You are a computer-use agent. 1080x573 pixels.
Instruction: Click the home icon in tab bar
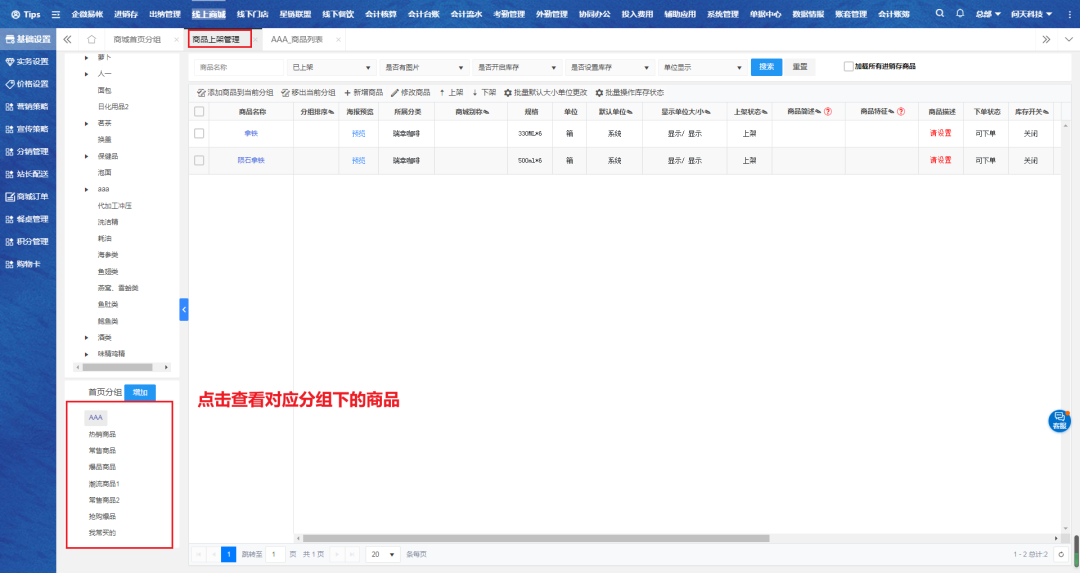(91, 39)
